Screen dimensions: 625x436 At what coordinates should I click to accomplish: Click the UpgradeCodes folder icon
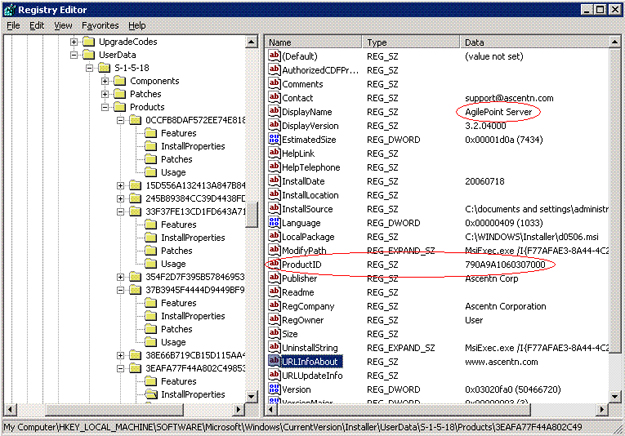click(90, 42)
